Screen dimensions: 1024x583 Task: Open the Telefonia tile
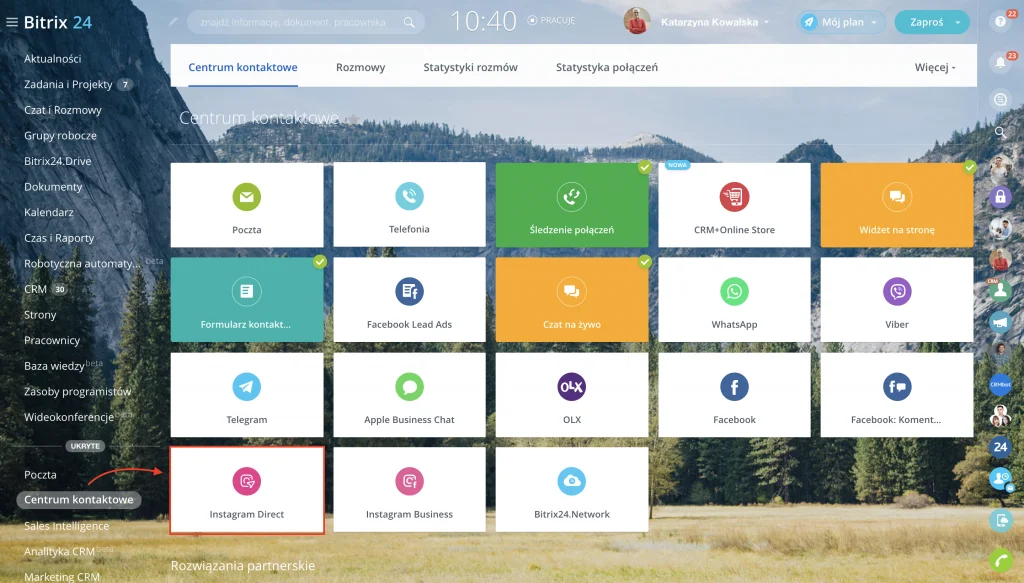click(409, 205)
